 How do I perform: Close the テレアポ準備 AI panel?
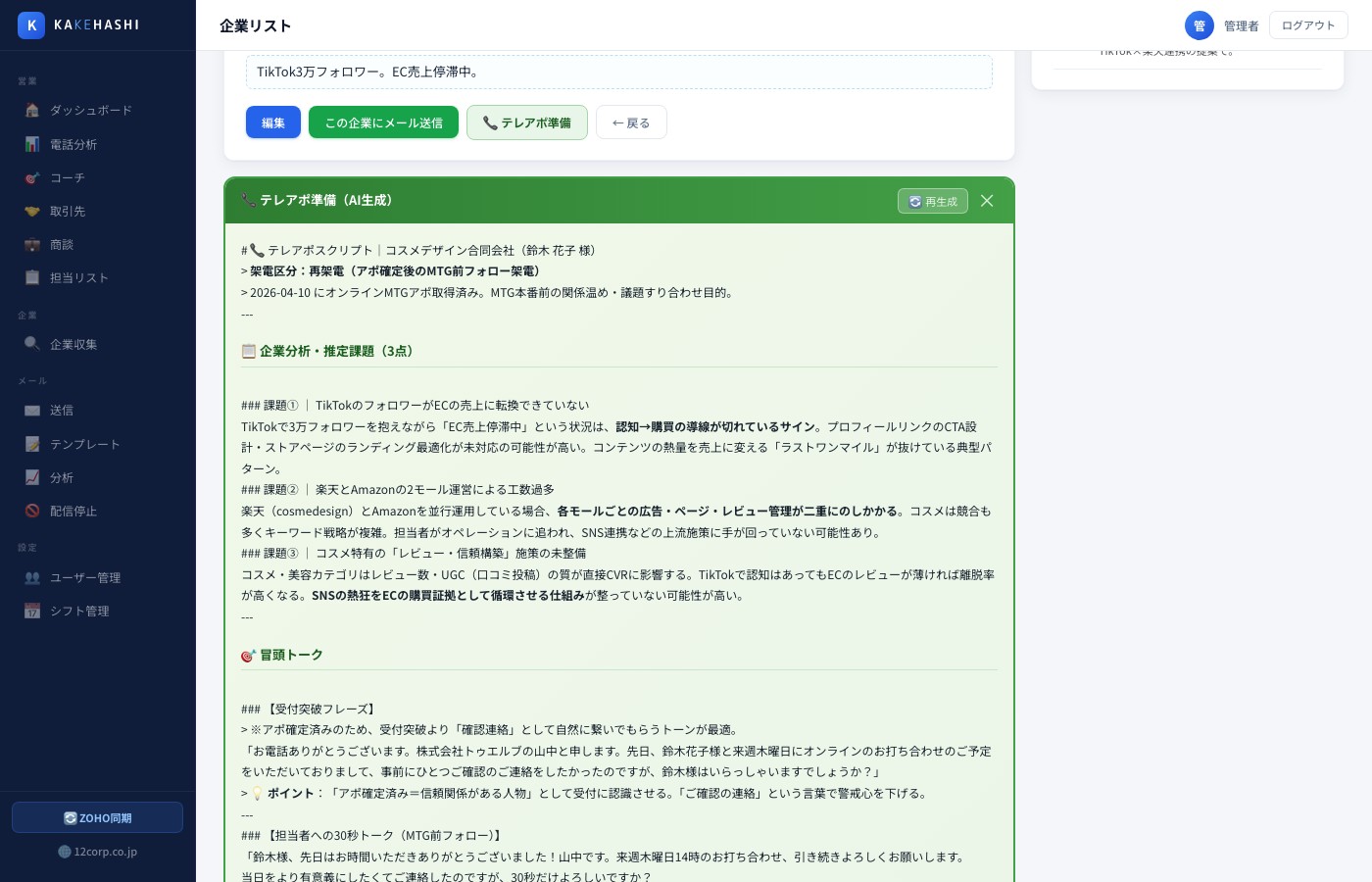987,201
